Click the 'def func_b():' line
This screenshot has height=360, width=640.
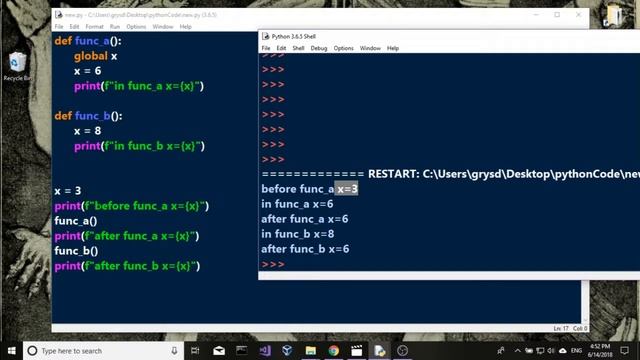click(89, 116)
